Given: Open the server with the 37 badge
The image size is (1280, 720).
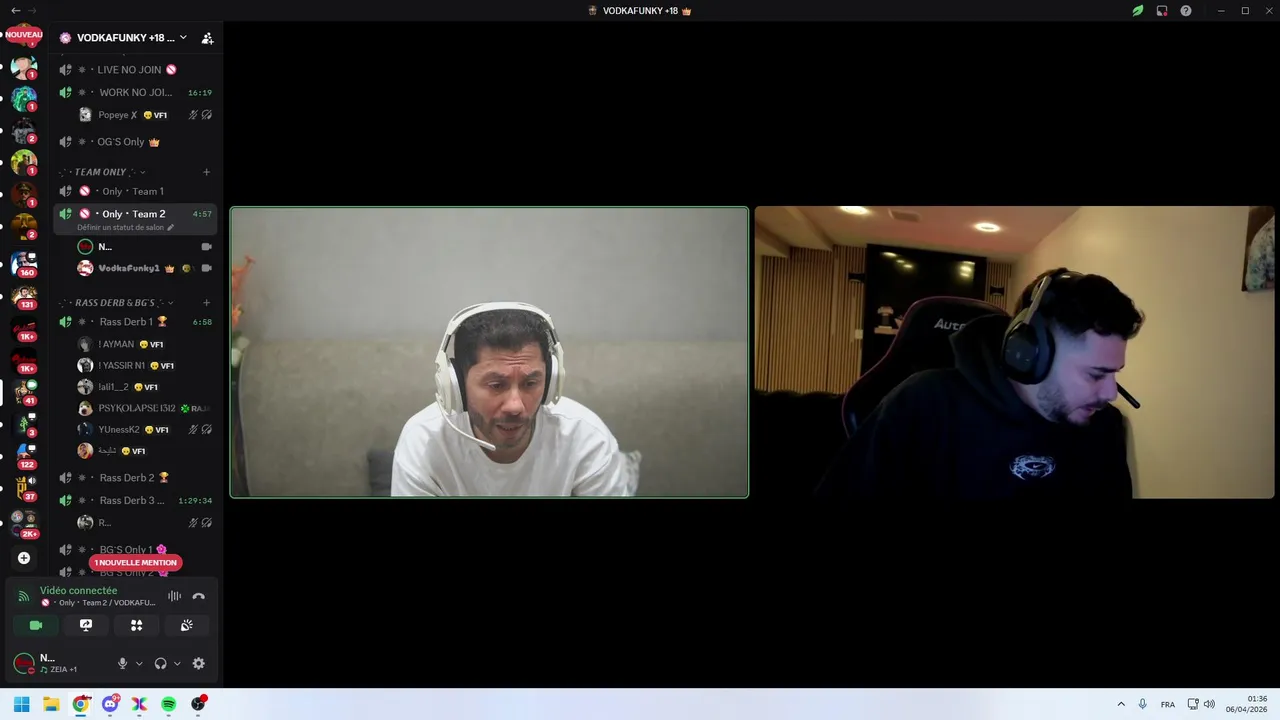Looking at the screenshot, I should coord(24,488).
